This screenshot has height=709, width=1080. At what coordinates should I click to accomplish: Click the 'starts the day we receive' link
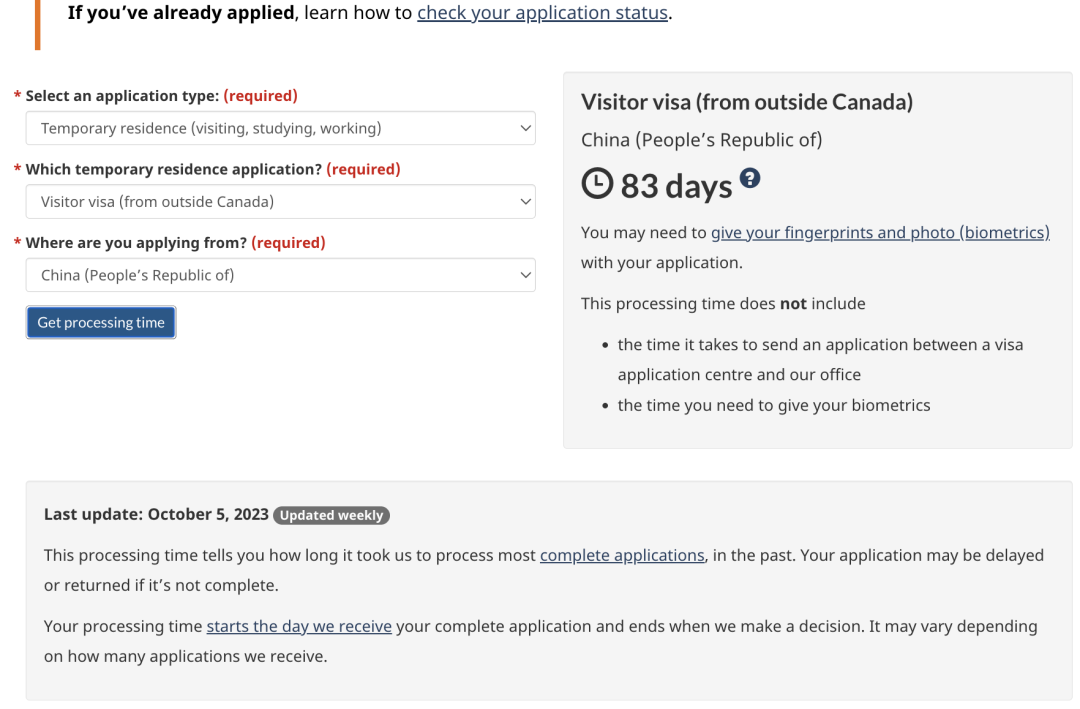click(x=299, y=627)
